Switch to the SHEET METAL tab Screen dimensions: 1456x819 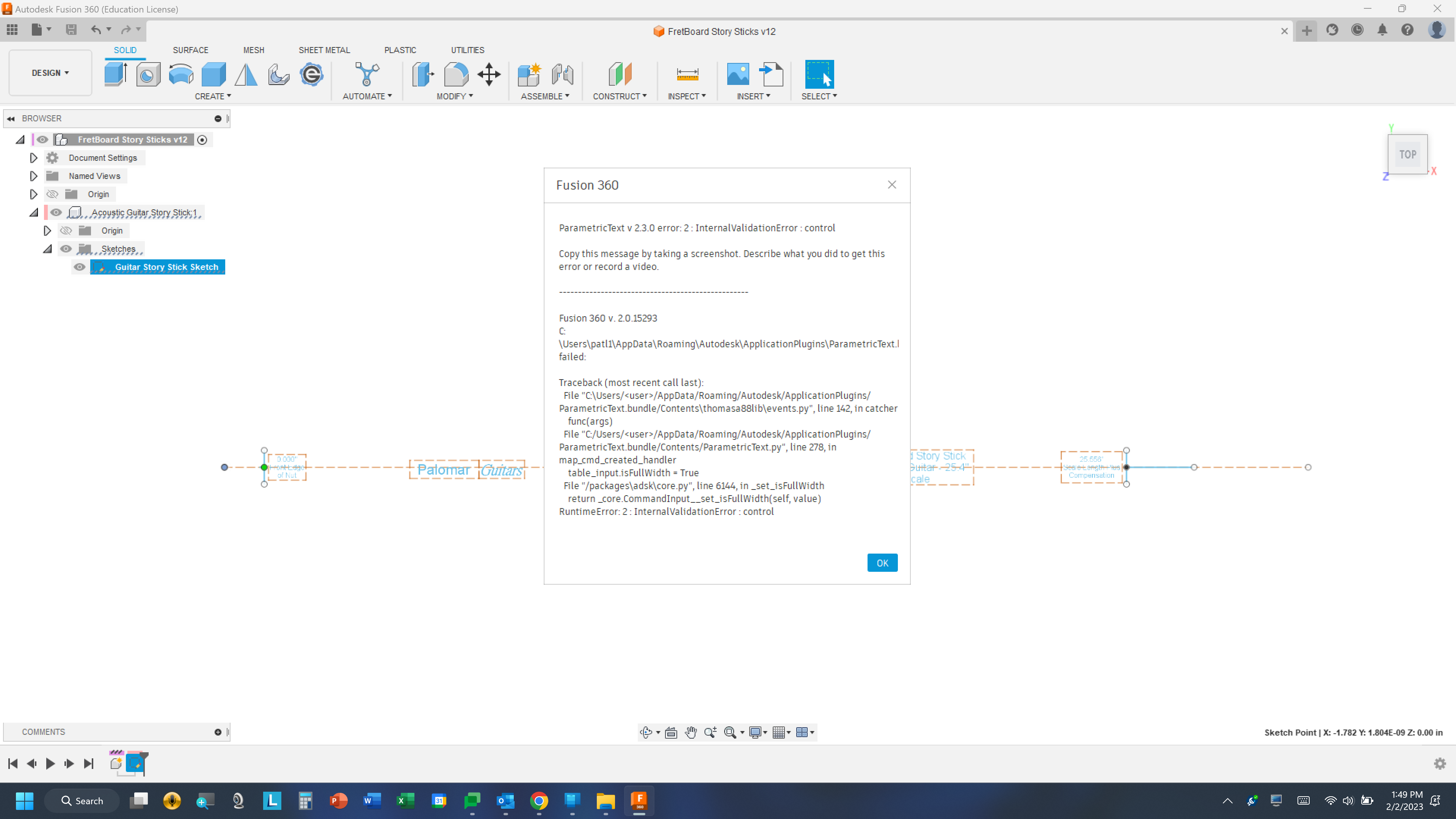[x=324, y=50]
